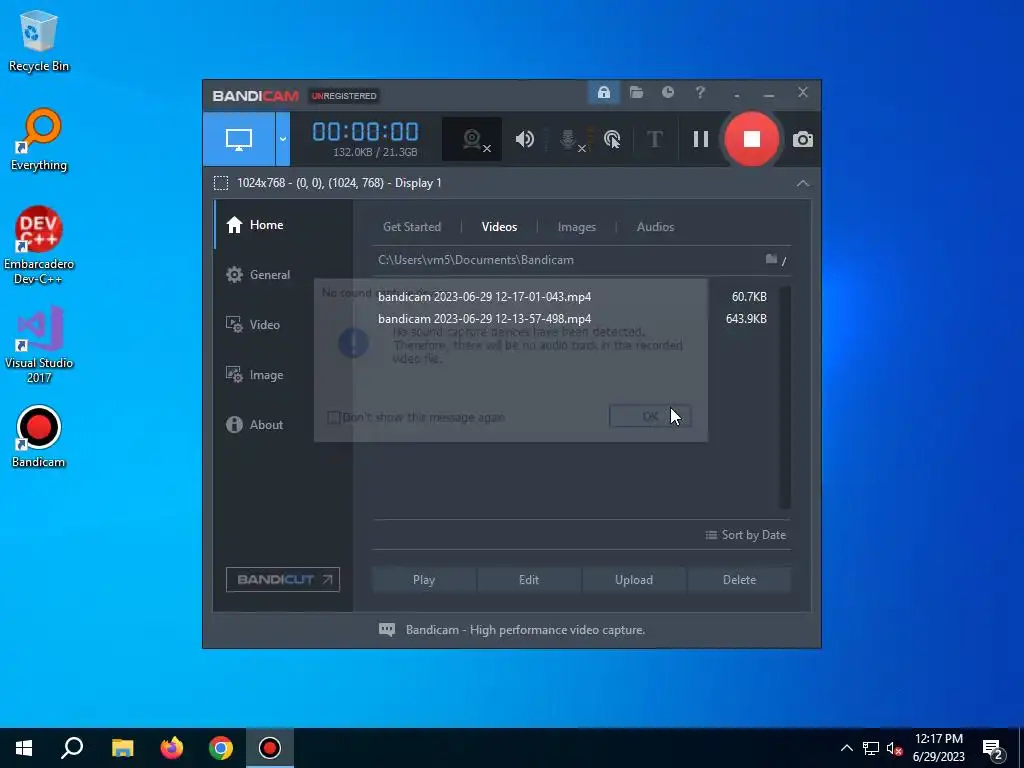Image resolution: width=1024 pixels, height=768 pixels.
Task: Toggle the mouse click effects icon
Action: click(612, 139)
